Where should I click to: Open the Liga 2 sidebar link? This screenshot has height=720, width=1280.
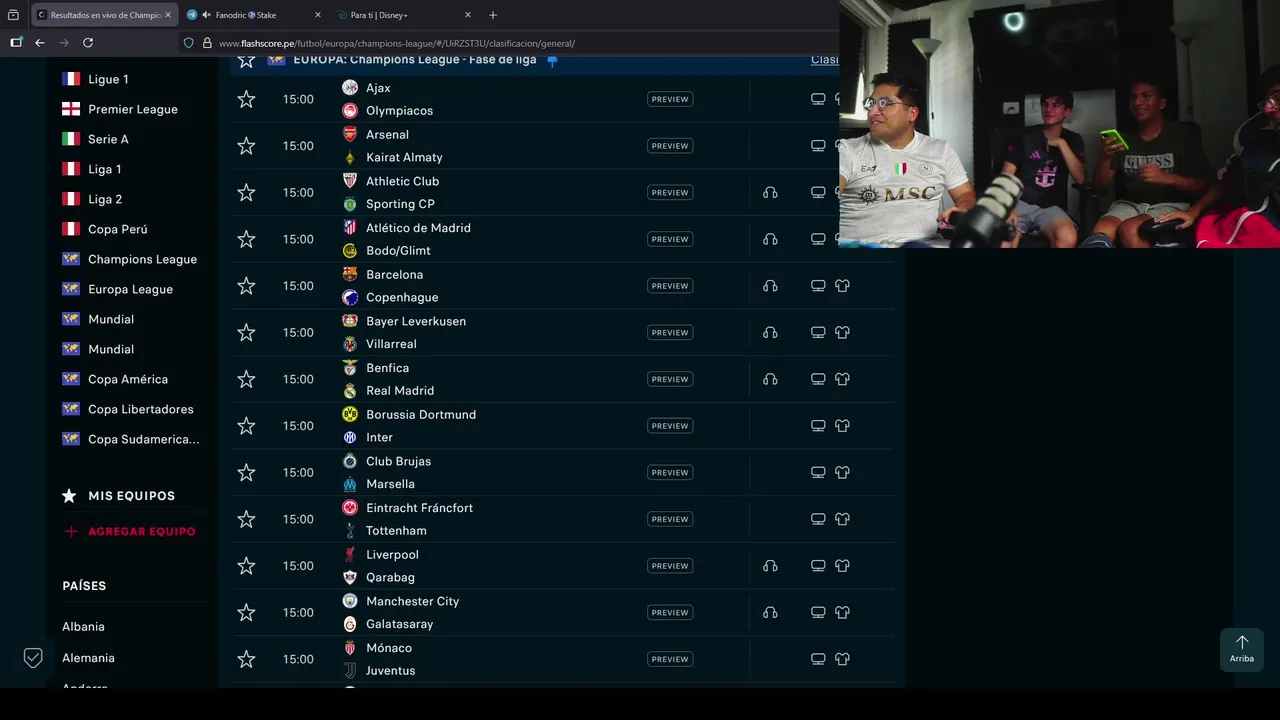pos(104,199)
